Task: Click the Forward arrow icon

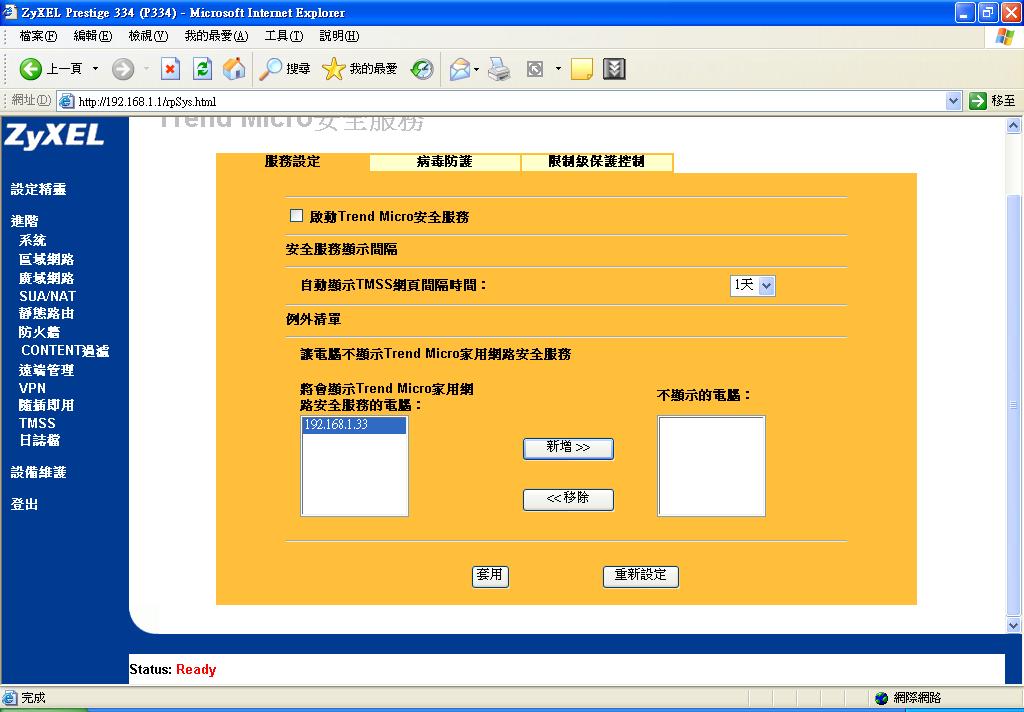Action: coord(123,69)
